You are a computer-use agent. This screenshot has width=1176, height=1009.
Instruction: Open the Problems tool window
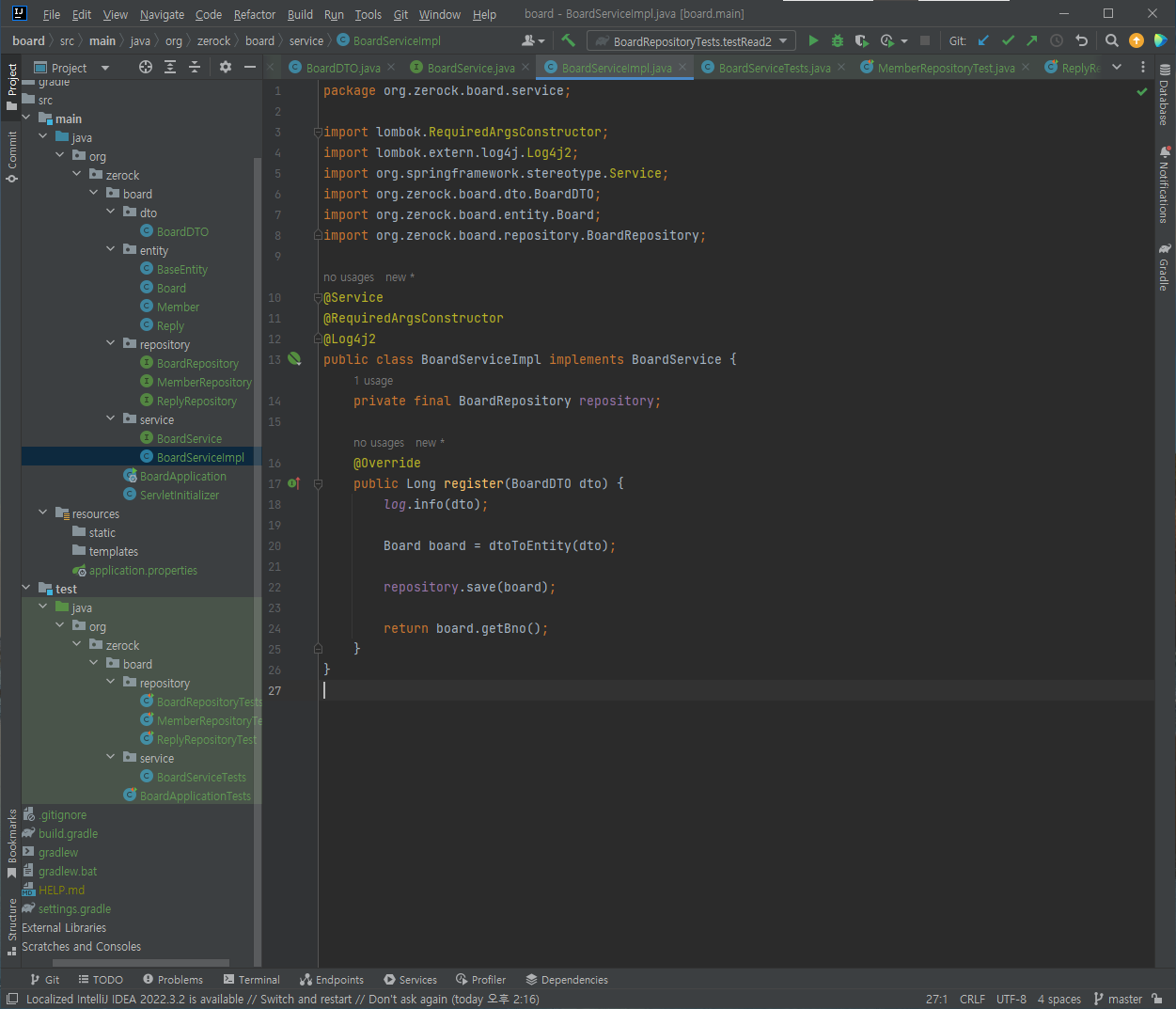[173, 979]
